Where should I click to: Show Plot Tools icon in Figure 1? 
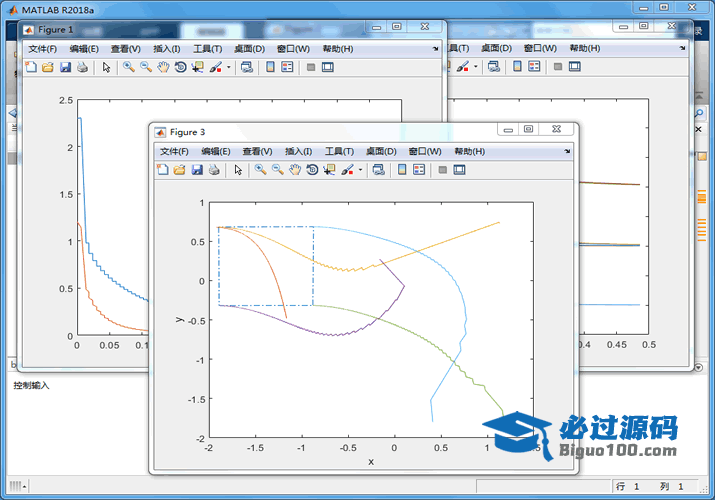(x=327, y=67)
